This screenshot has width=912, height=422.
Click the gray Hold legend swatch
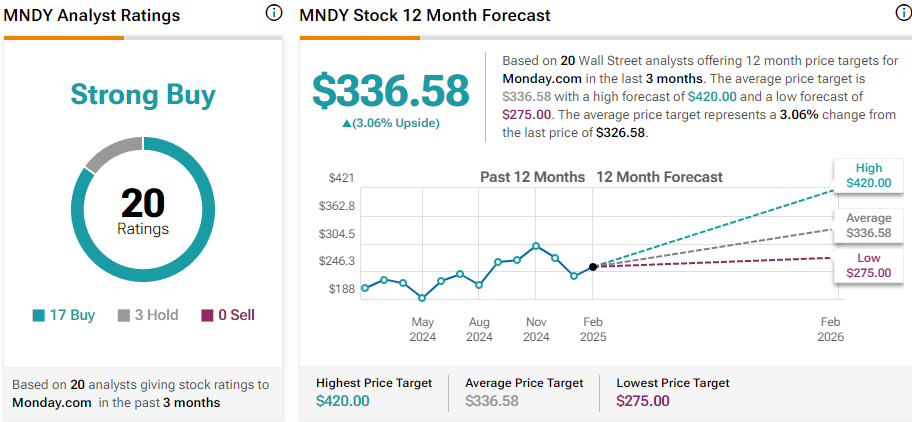point(124,315)
